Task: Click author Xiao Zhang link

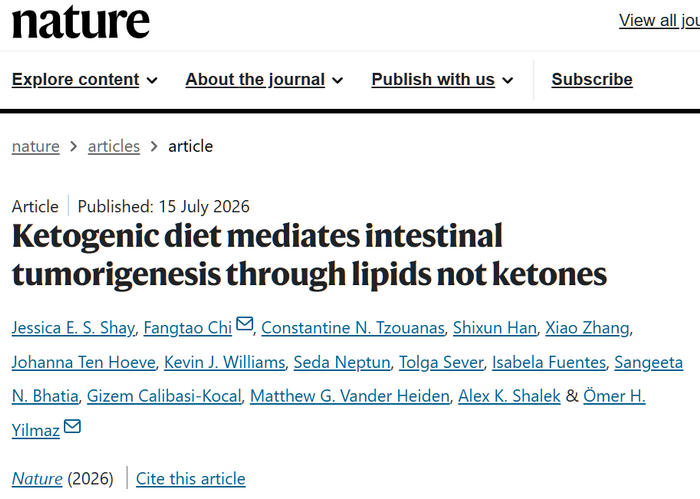Action: pos(587,328)
